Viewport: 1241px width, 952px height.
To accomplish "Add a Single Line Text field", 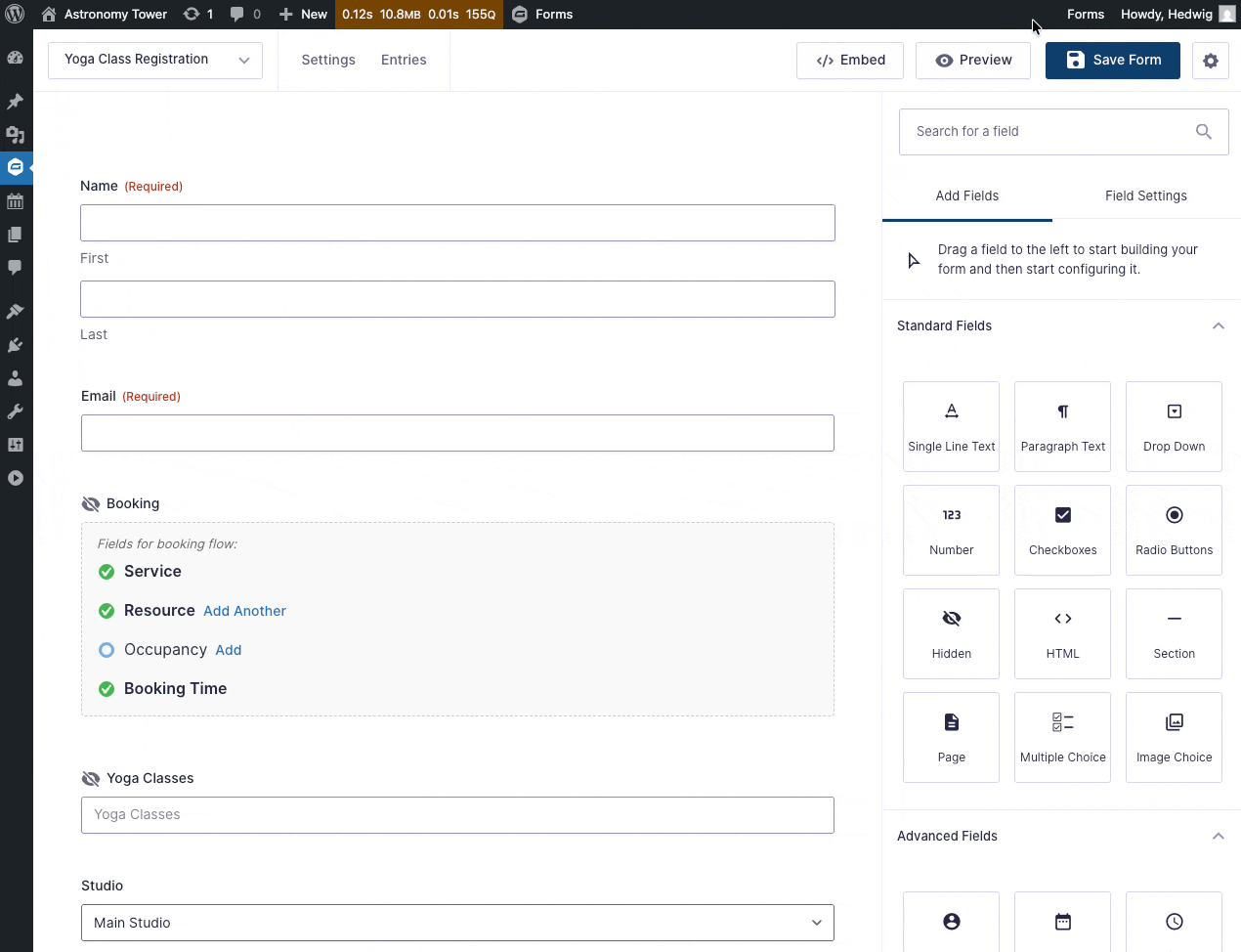I will [951, 426].
